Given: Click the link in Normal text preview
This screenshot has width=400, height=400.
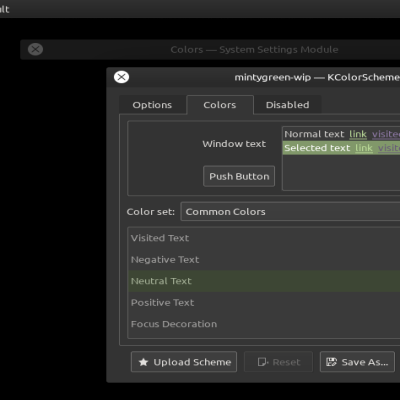Looking at the screenshot, I should click(358, 134).
